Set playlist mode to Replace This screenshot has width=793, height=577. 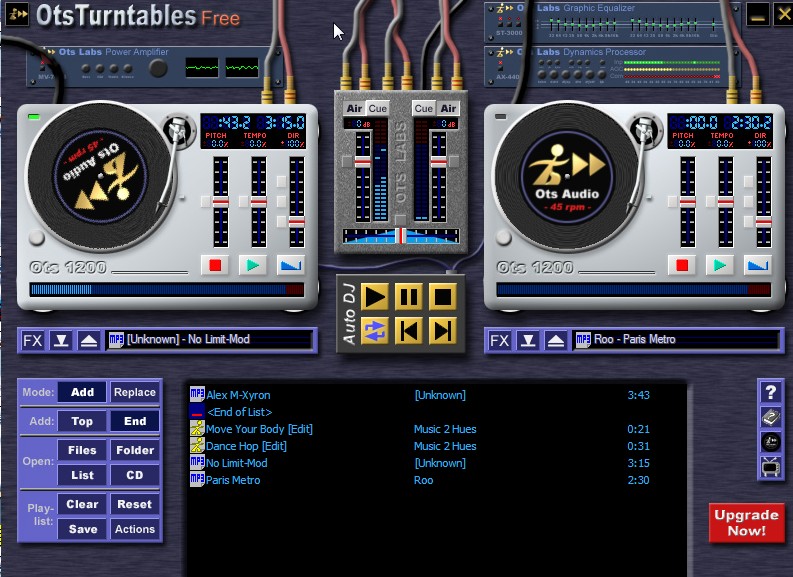click(x=135, y=392)
